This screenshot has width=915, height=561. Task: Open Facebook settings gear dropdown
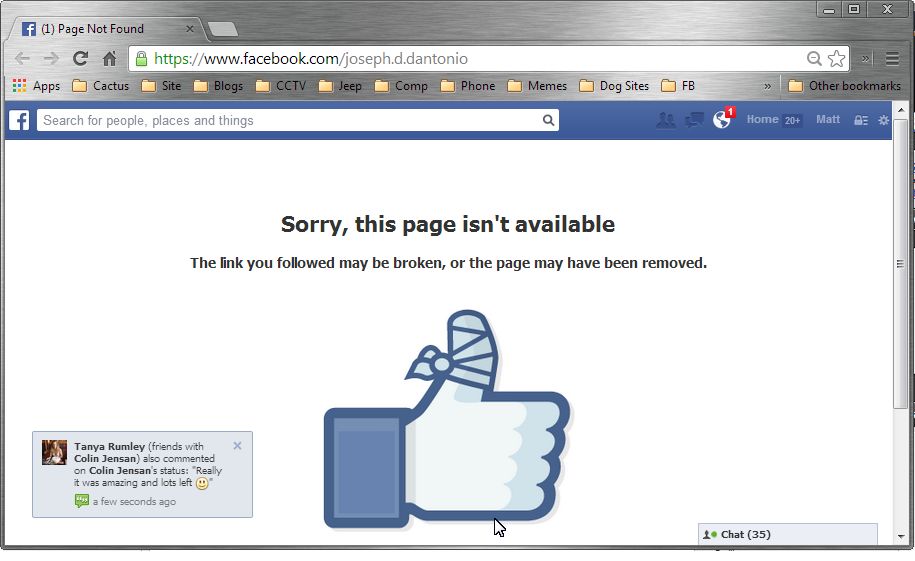click(883, 120)
